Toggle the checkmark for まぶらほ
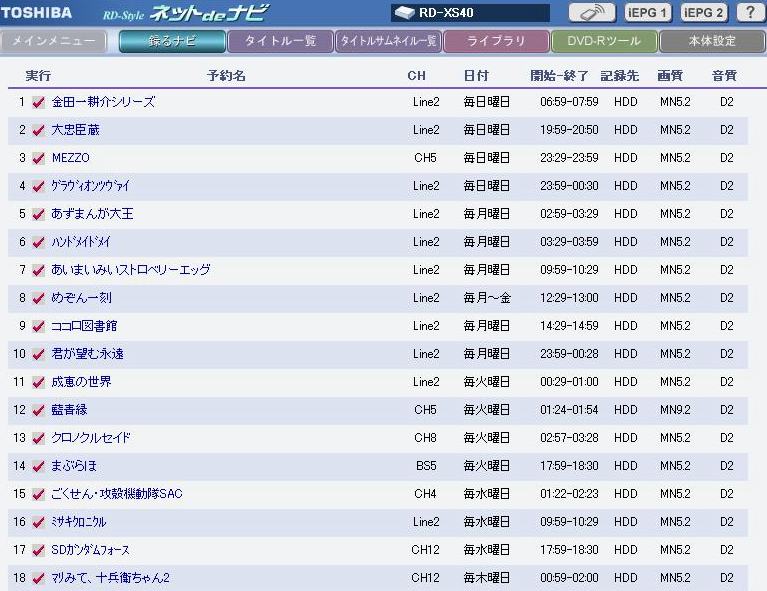 coord(38,466)
